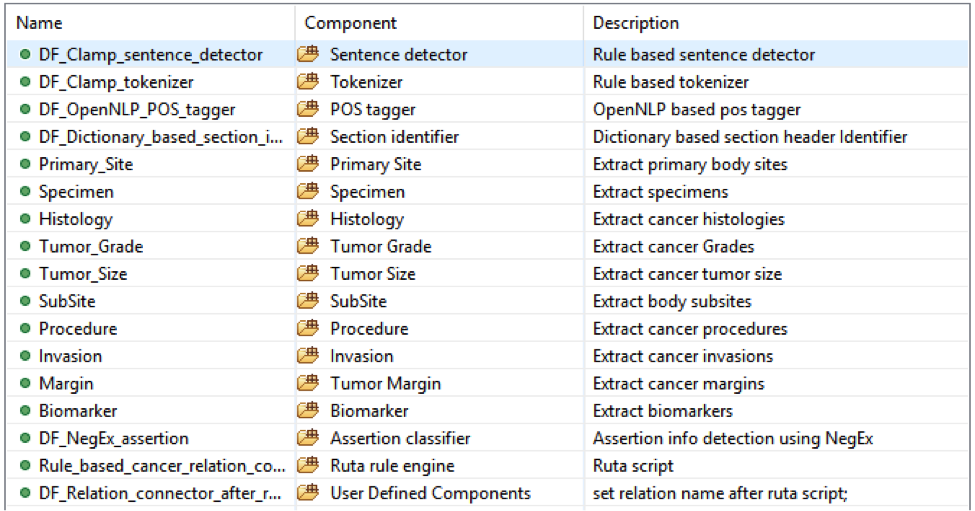The width and height of the screenshot is (975, 511).
Task: Click the Ruta rule engine folder icon
Action: (308, 466)
